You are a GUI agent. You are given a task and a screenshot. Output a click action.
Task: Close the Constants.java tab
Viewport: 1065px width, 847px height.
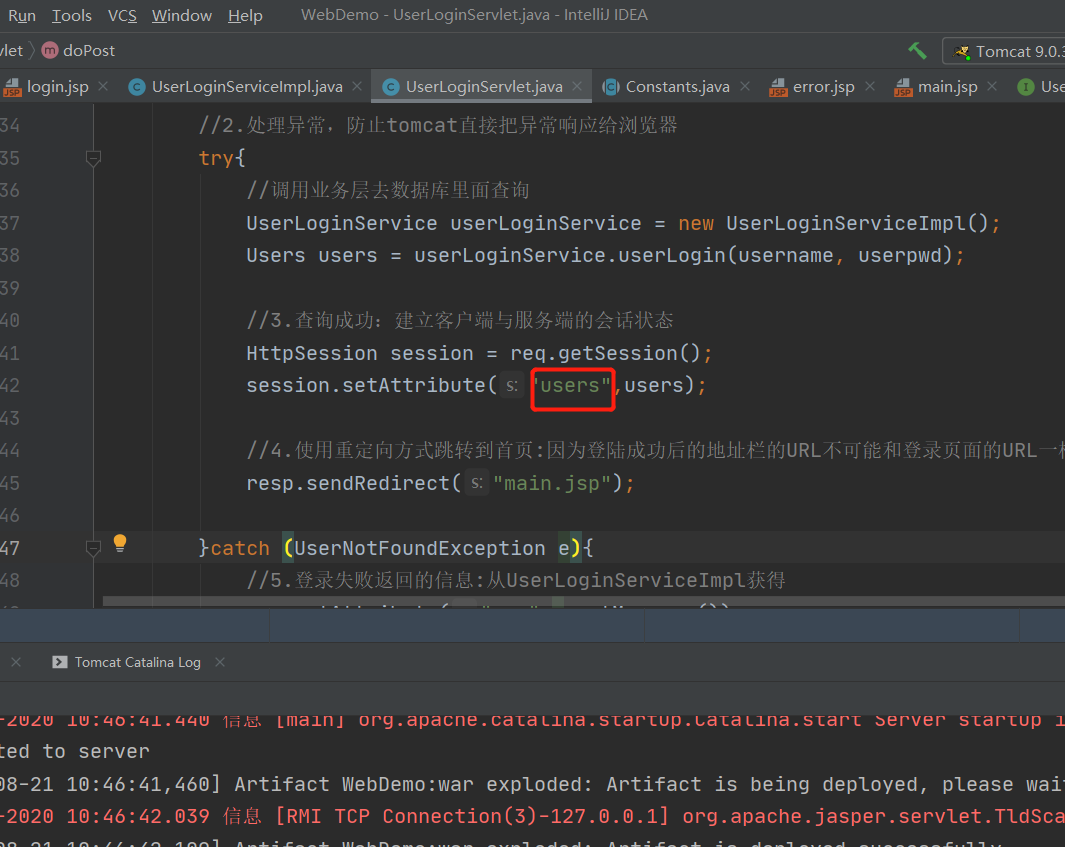click(745, 86)
